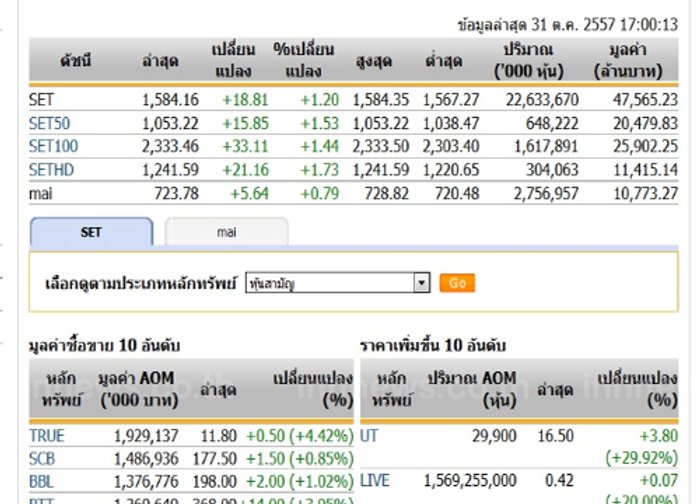Screen dimensions: 700x504
Task: Select mai last value 723.78
Action: 176,194
